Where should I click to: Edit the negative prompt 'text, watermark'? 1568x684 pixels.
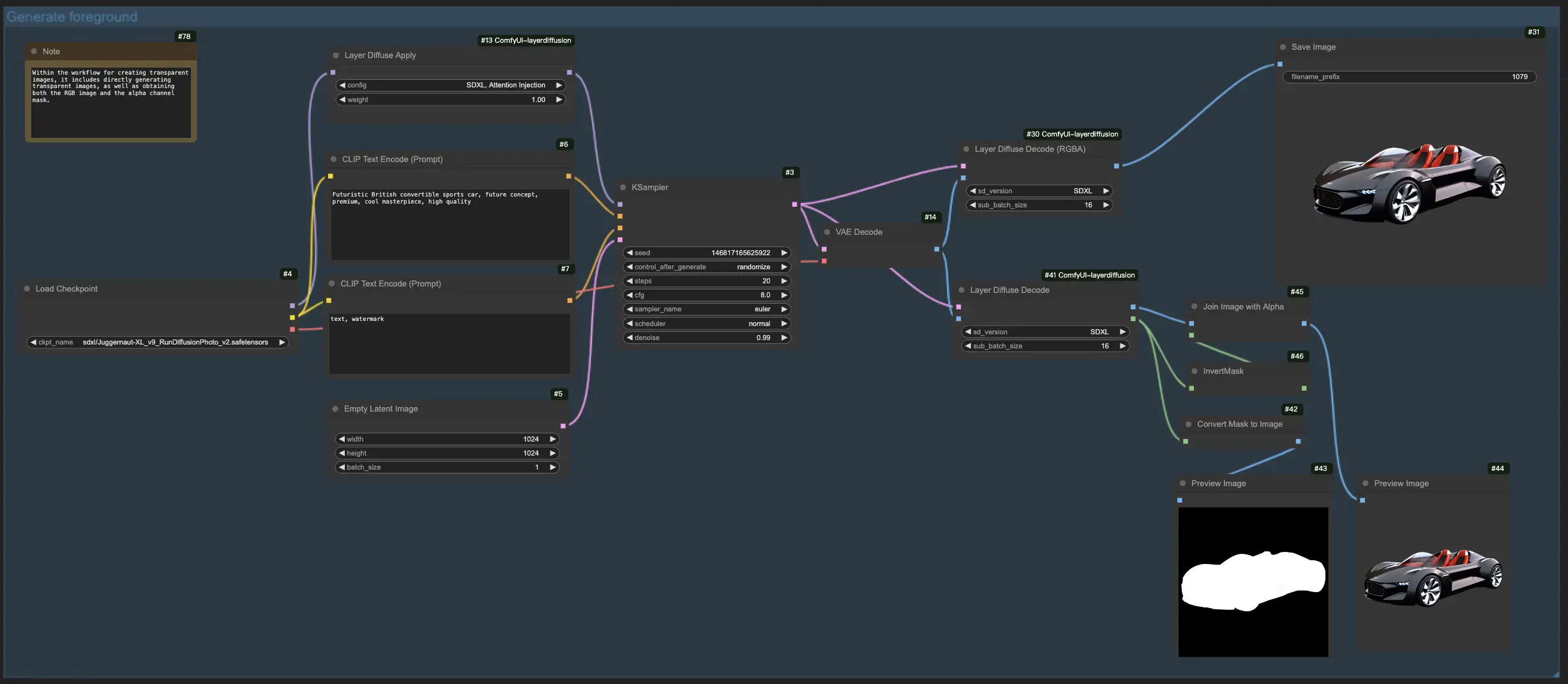[449, 343]
